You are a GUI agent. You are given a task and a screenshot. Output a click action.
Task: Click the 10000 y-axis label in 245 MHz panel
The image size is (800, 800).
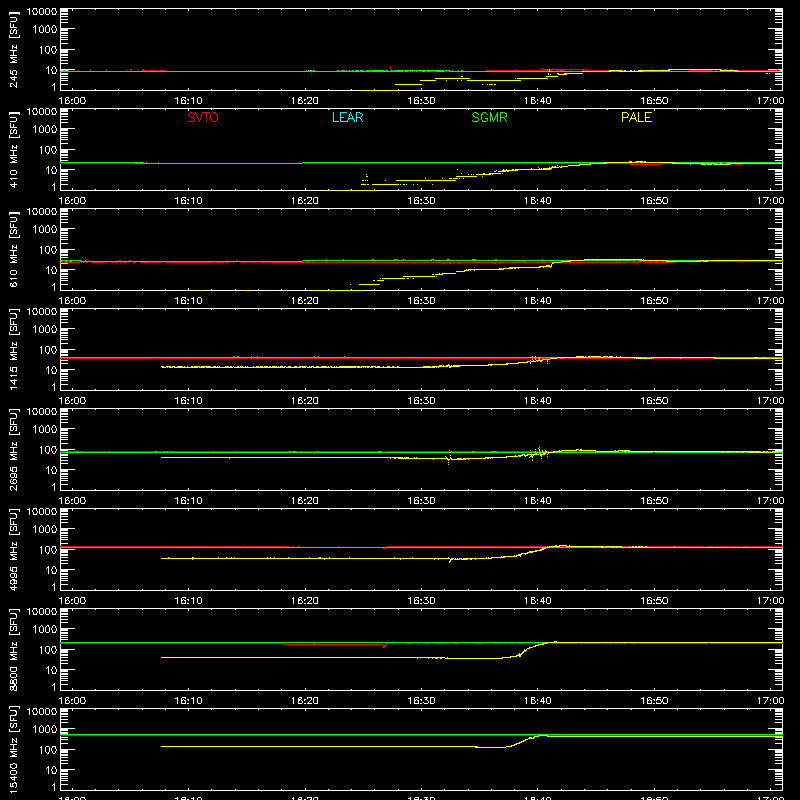[x=42, y=12]
